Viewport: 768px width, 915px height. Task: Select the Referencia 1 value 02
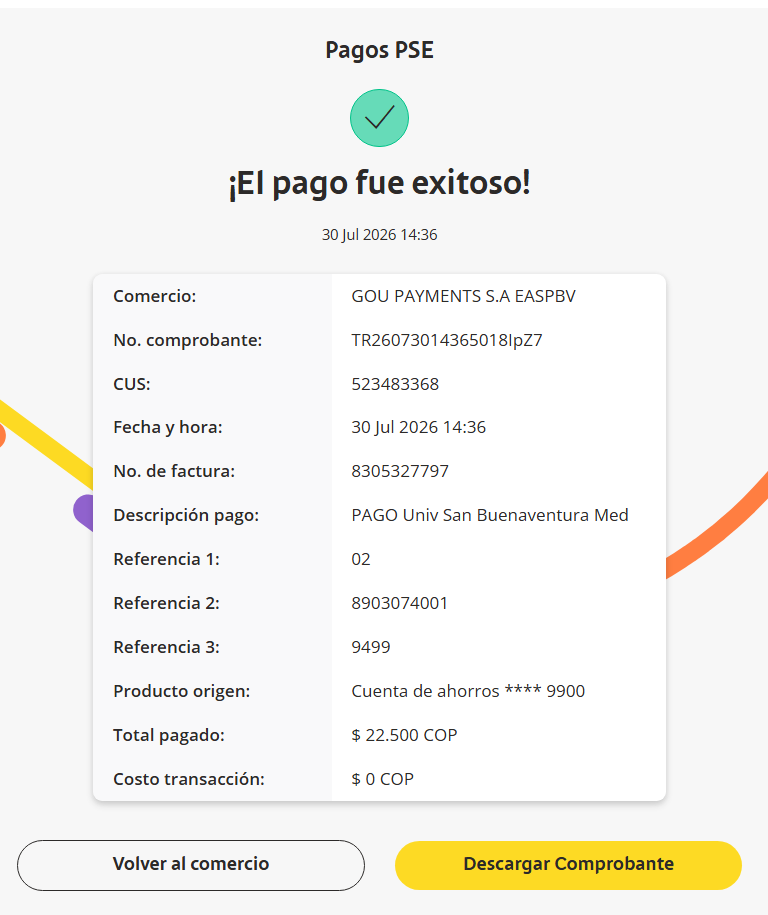(x=361, y=559)
